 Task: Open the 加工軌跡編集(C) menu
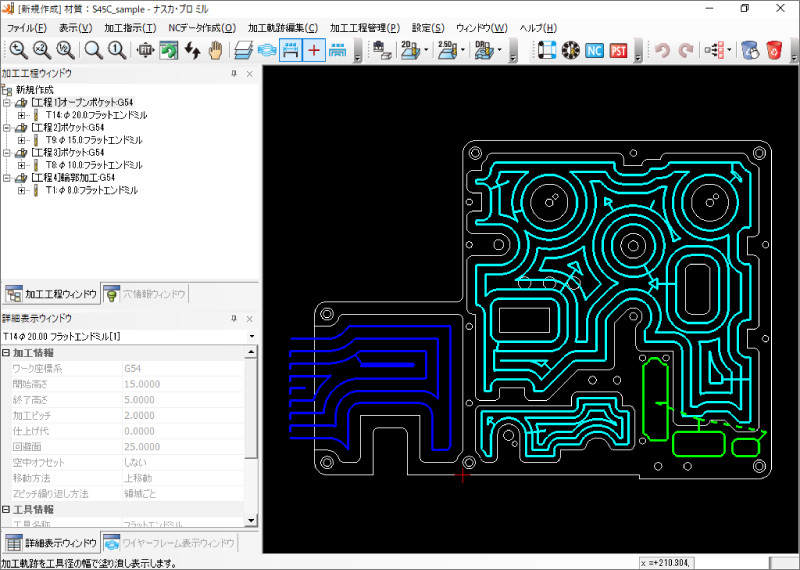pyautogui.click(x=283, y=28)
